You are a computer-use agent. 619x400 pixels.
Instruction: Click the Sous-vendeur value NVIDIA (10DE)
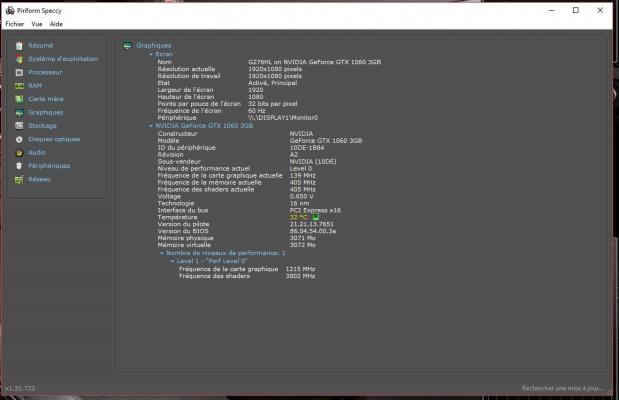pos(313,162)
